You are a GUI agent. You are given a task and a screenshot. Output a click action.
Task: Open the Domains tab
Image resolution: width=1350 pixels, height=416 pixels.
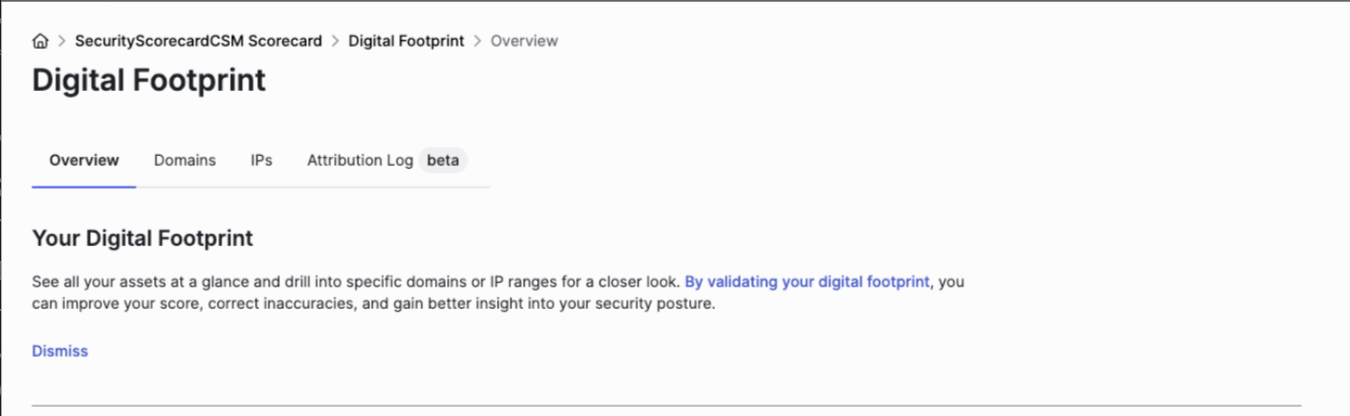click(185, 160)
